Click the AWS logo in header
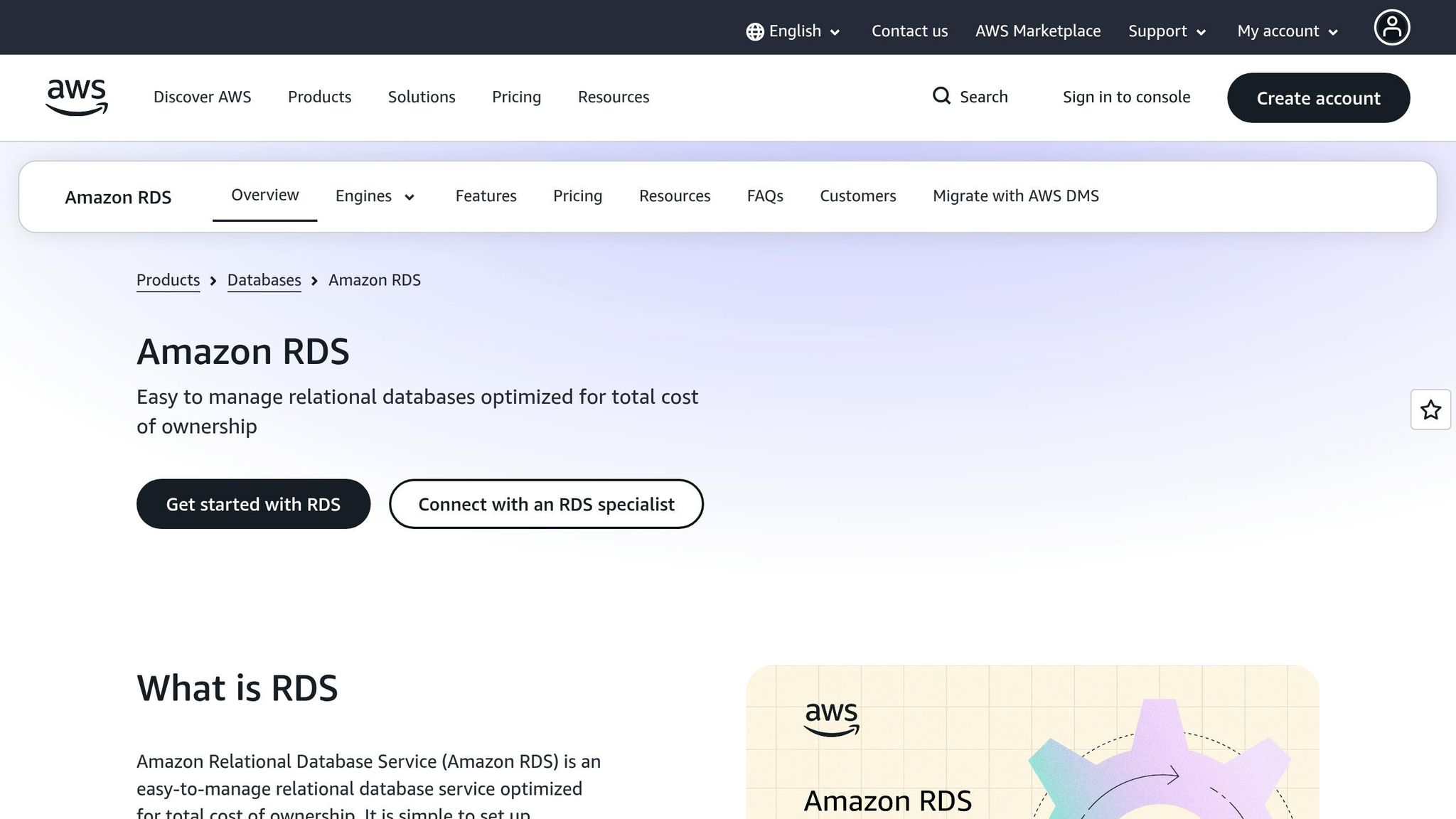Viewport: 1456px width, 819px height. (77, 97)
